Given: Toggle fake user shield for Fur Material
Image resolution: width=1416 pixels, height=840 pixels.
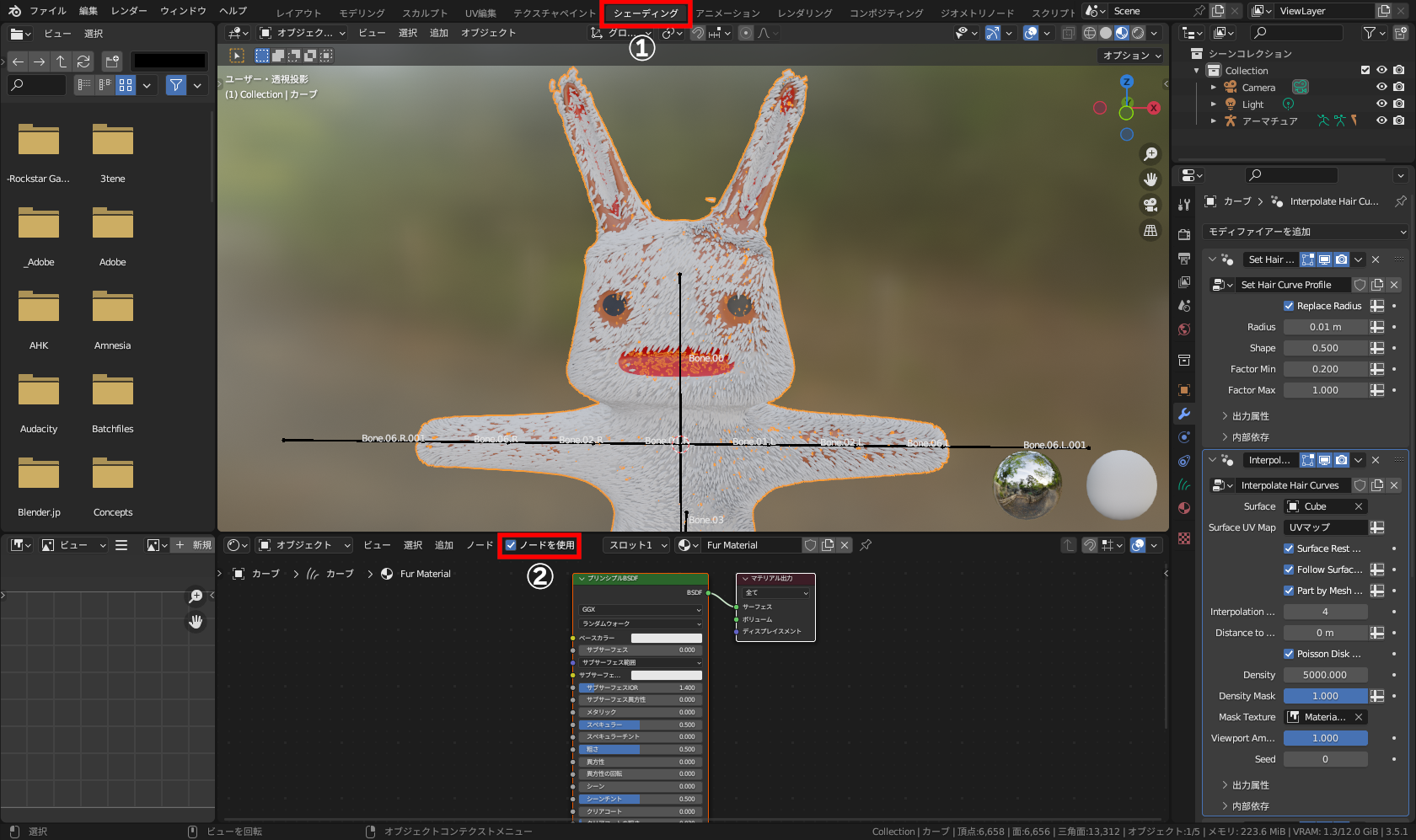Looking at the screenshot, I should click(x=811, y=545).
